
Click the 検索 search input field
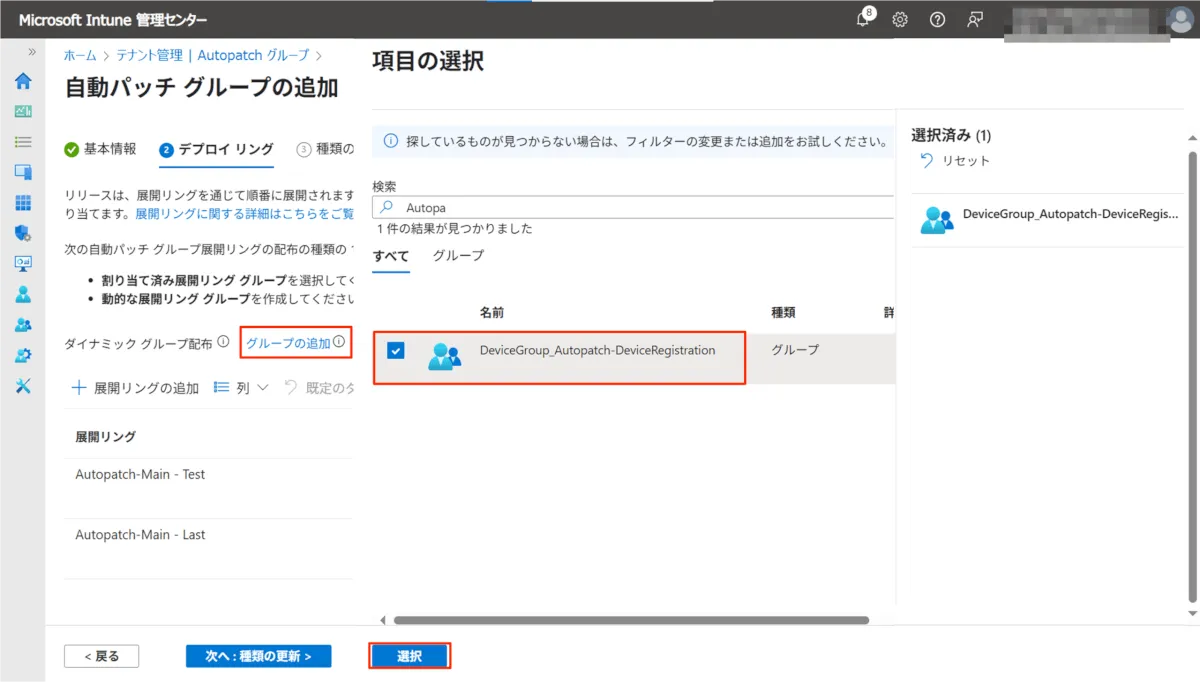click(640, 208)
